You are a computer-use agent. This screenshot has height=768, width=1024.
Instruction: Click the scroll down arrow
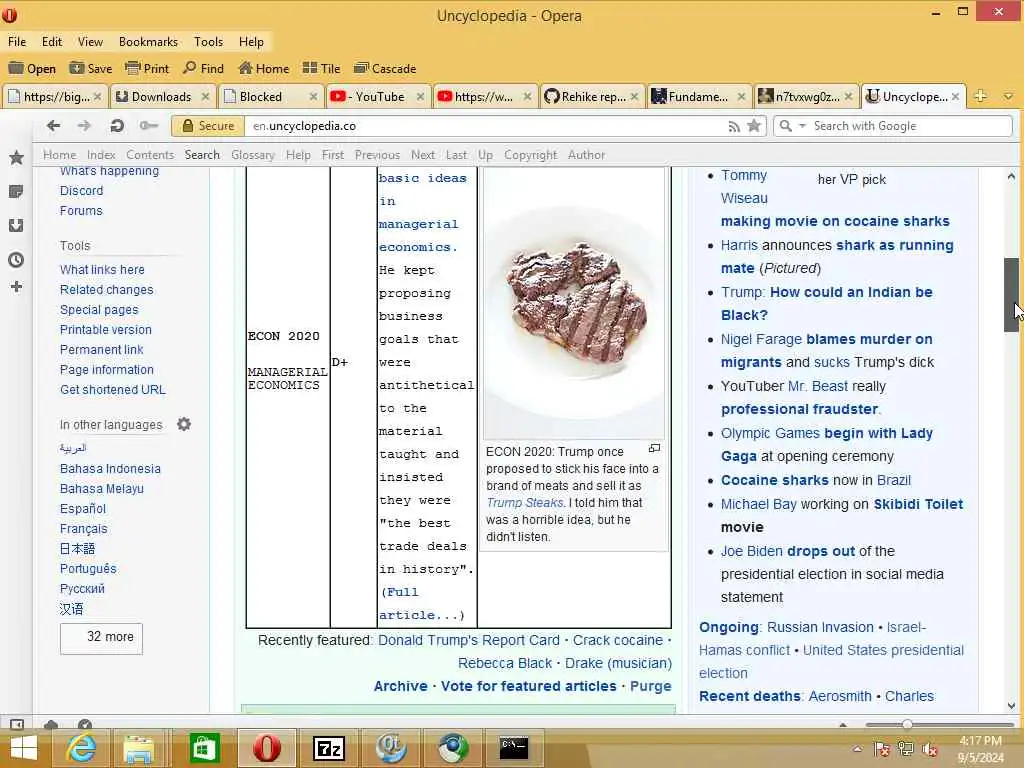[x=1011, y=705]
